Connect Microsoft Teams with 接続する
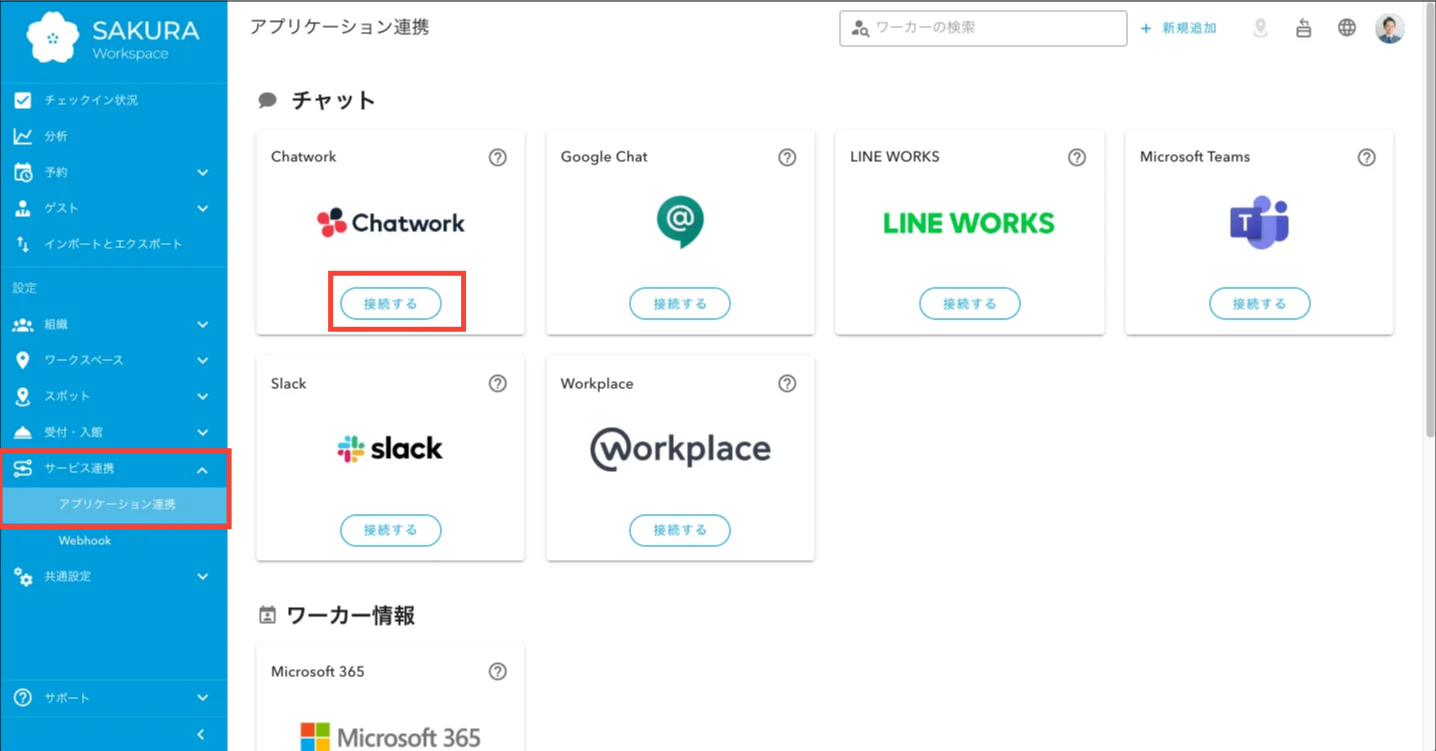 [x=1260, y=304]
